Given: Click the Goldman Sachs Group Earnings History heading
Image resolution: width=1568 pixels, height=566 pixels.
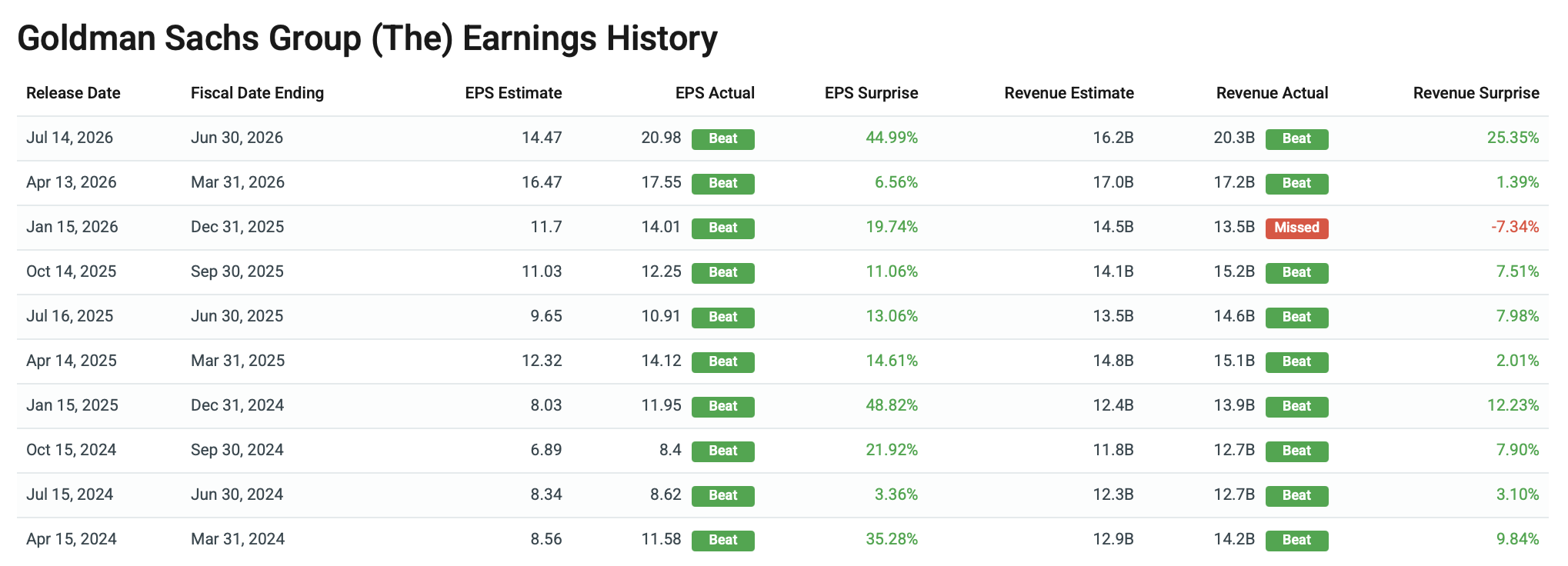Looking at the screenshot, I should 367,38.
